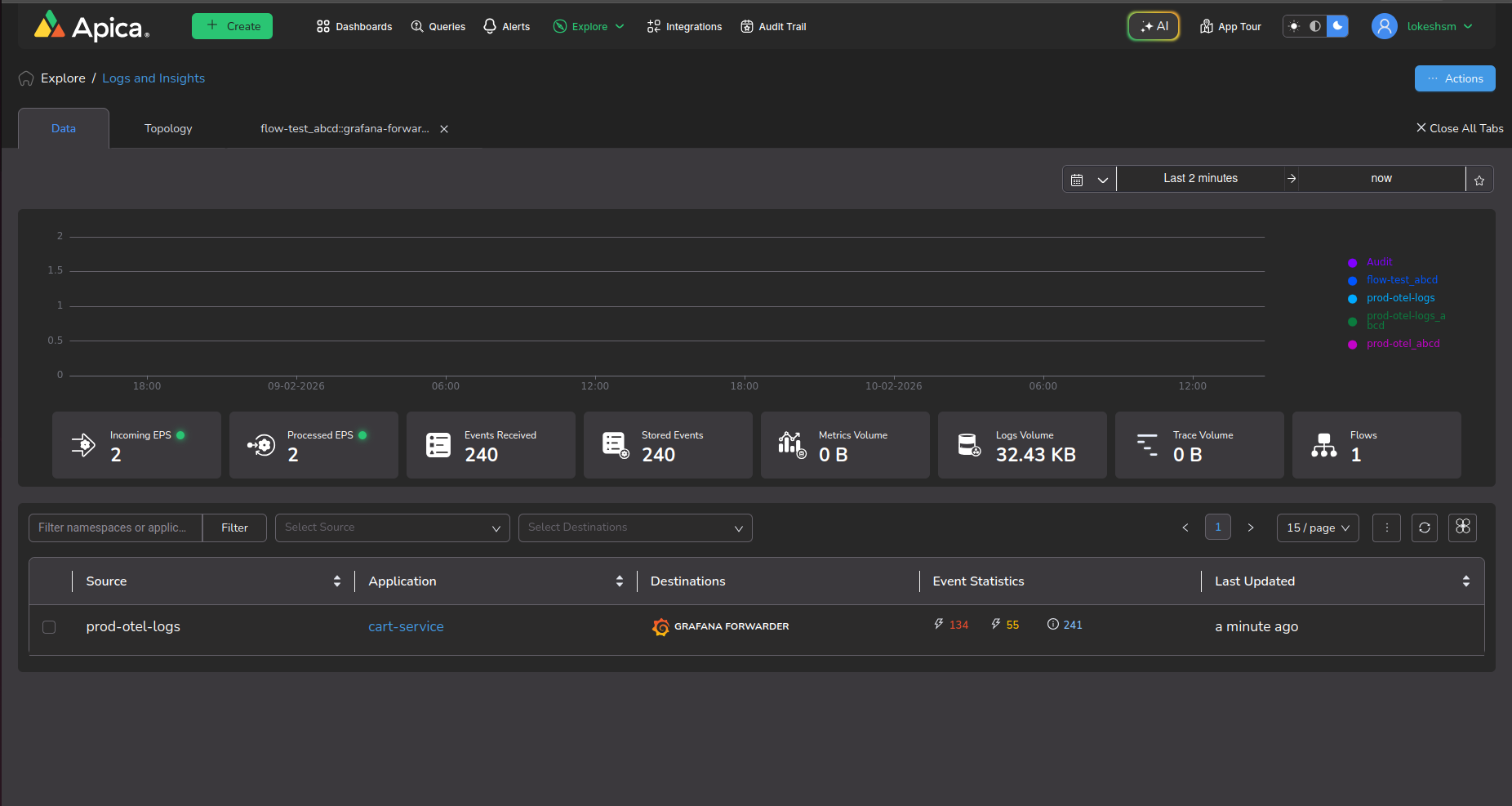Screen dimensions: 1512x806
Task: Switch to dark mode moon toggle
Action: point(1337,26)
